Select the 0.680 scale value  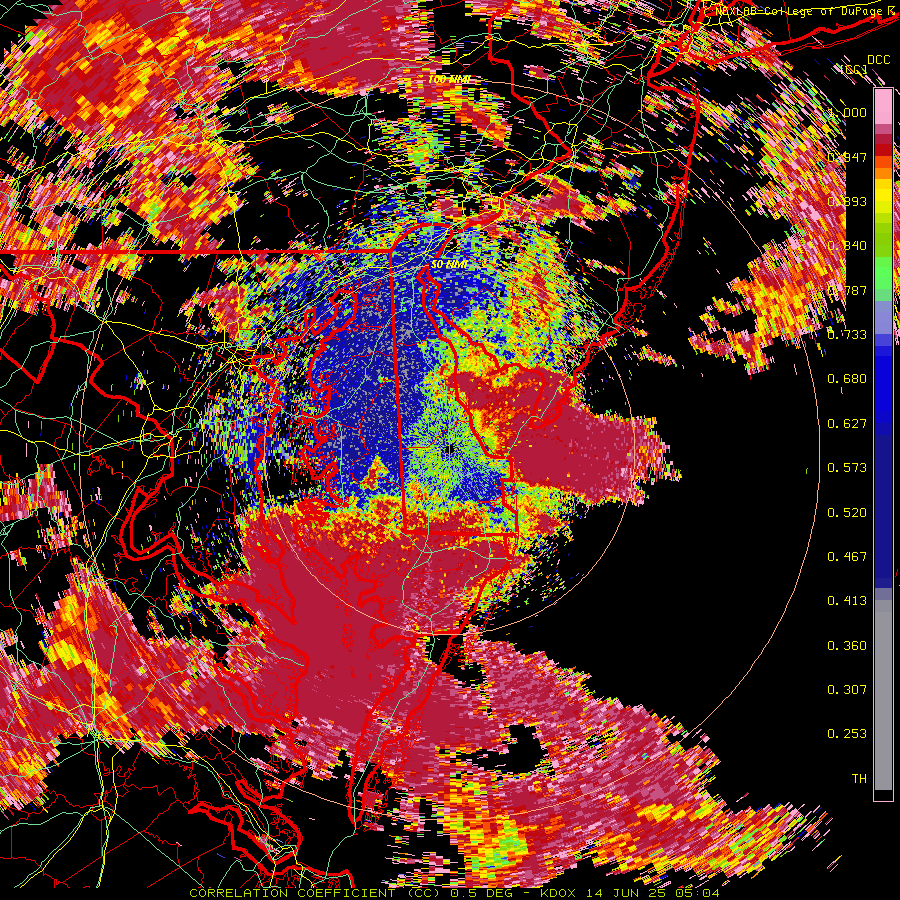click(x=847, y=379)
